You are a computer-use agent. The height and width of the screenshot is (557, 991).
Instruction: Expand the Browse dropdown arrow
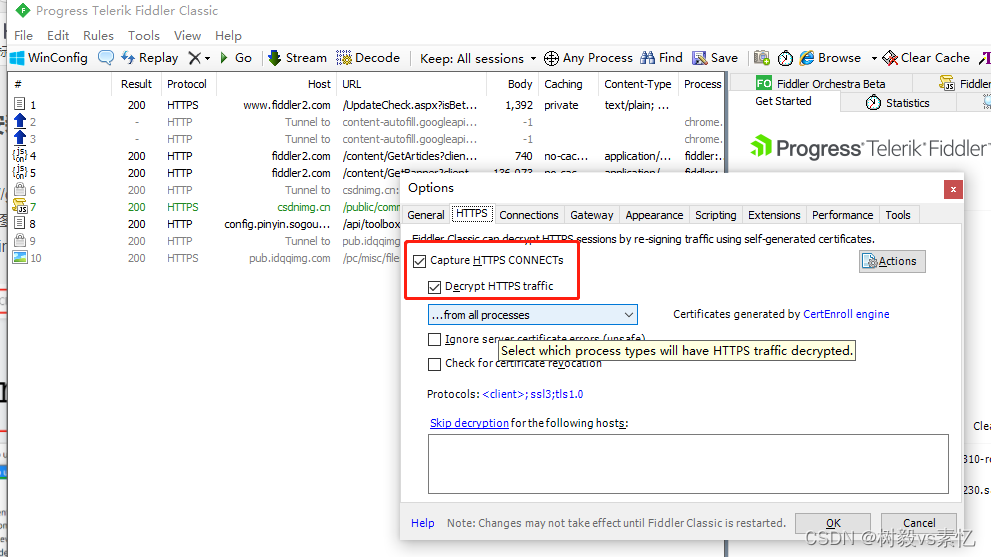(x=874, y=58)
